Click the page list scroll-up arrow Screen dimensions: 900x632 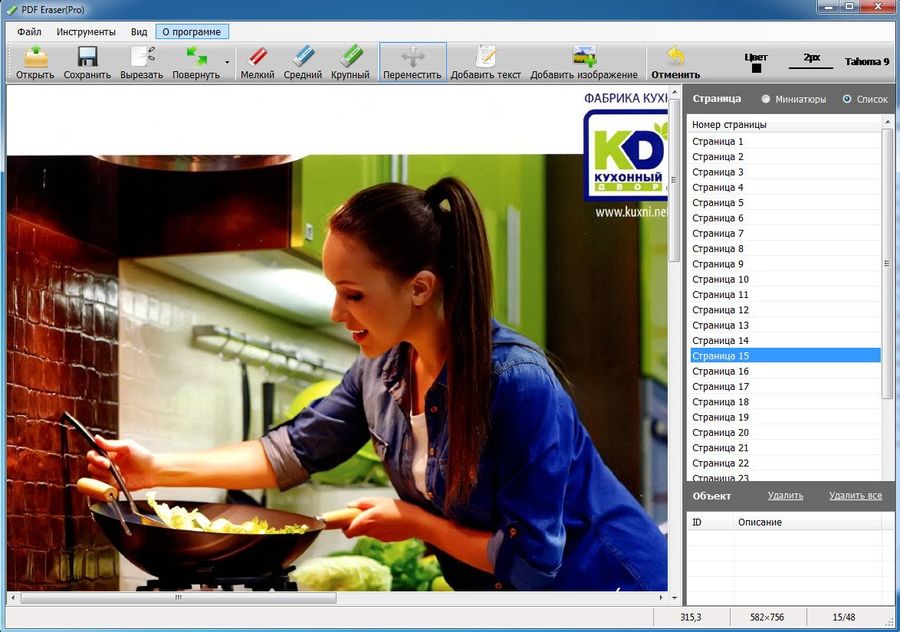(x=887, y=122)
